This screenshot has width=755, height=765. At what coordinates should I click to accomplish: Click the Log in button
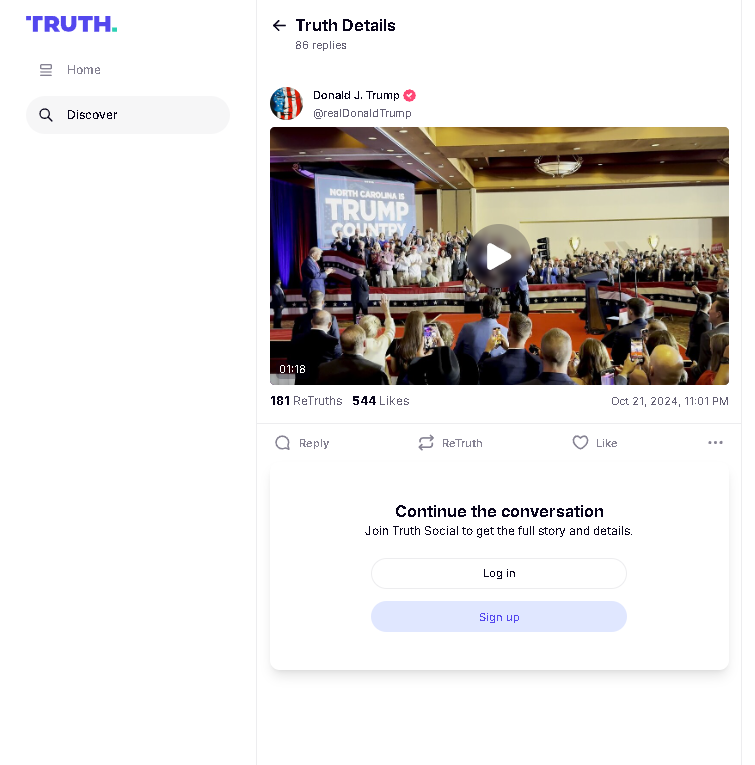[498, 573]
